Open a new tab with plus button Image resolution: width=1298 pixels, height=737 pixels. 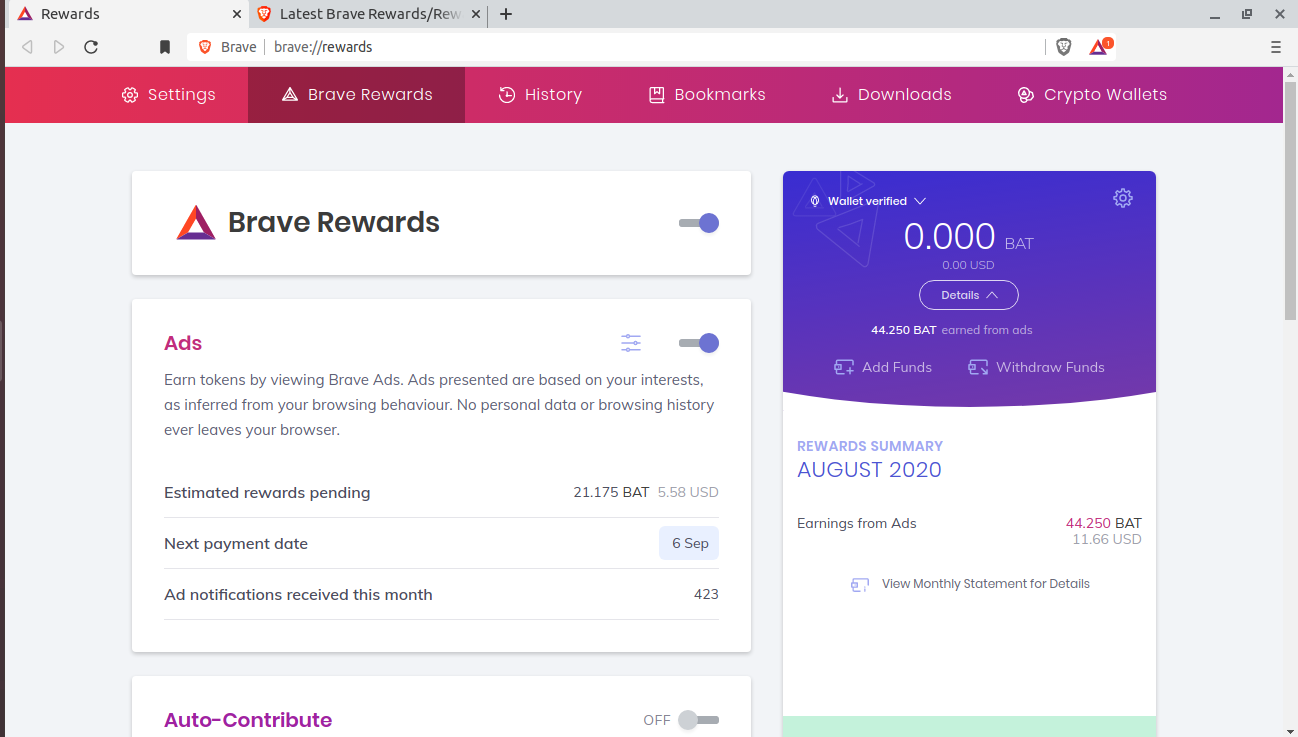pyautogui.click(x=506, y=14)
